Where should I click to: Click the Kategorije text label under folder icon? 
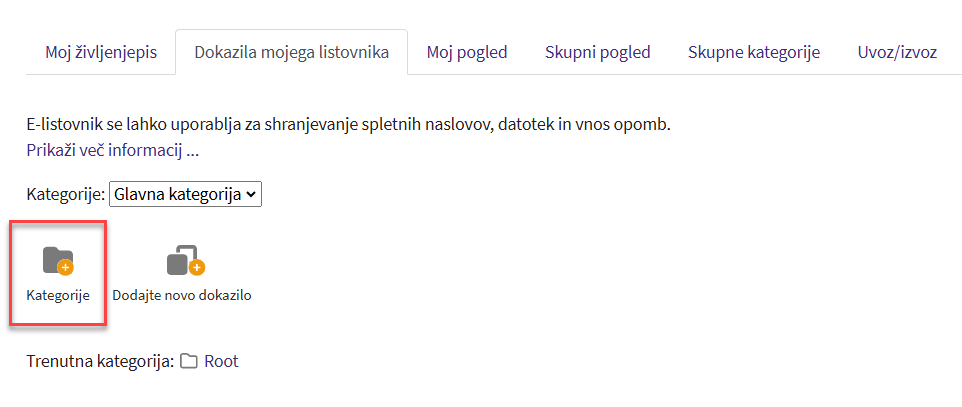pyautogui.click(x=57, y=296)
